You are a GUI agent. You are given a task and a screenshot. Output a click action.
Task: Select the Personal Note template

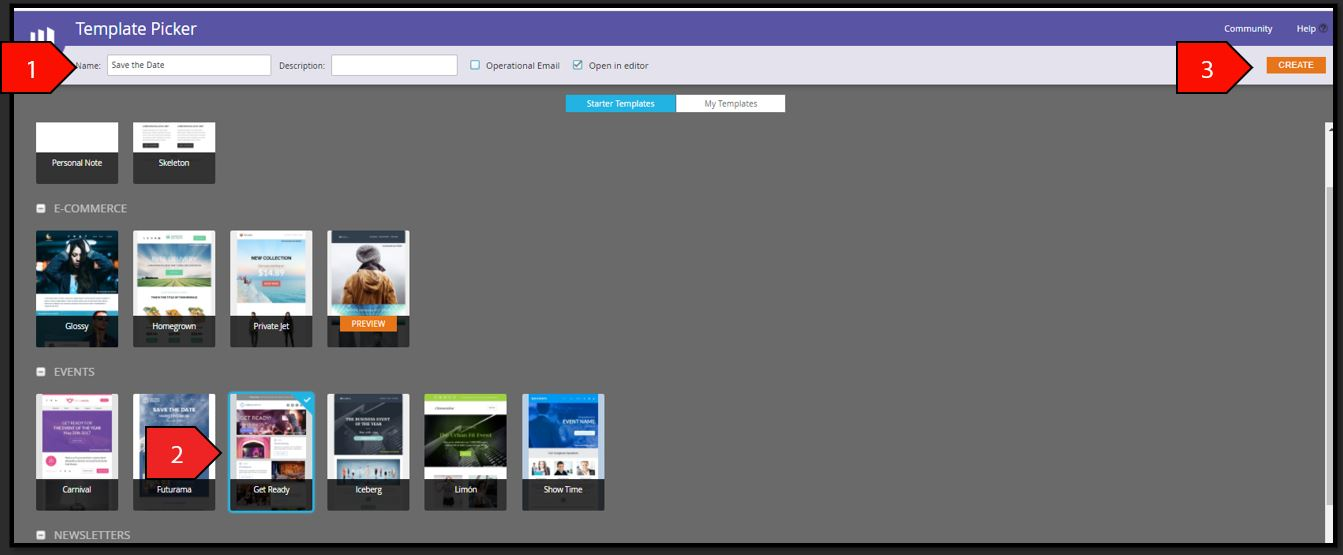point(77,153)
